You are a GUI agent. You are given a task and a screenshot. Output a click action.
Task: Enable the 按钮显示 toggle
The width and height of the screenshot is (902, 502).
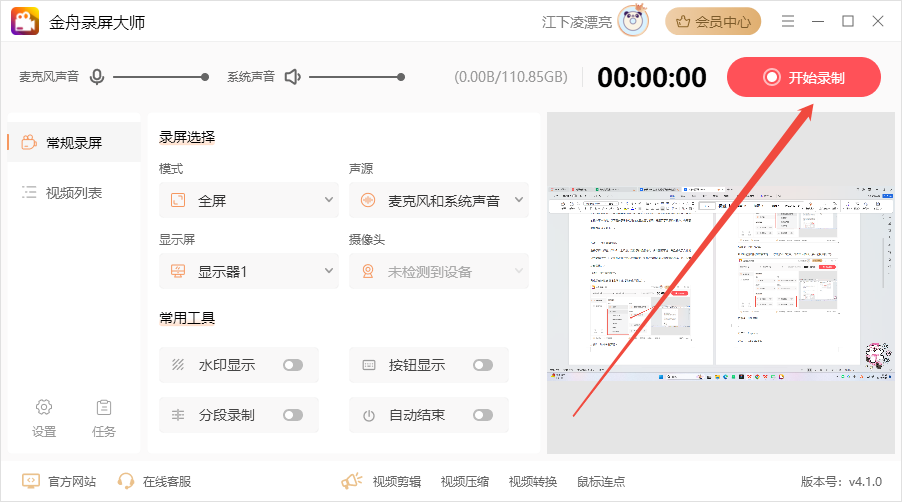(x=483, y=365)
